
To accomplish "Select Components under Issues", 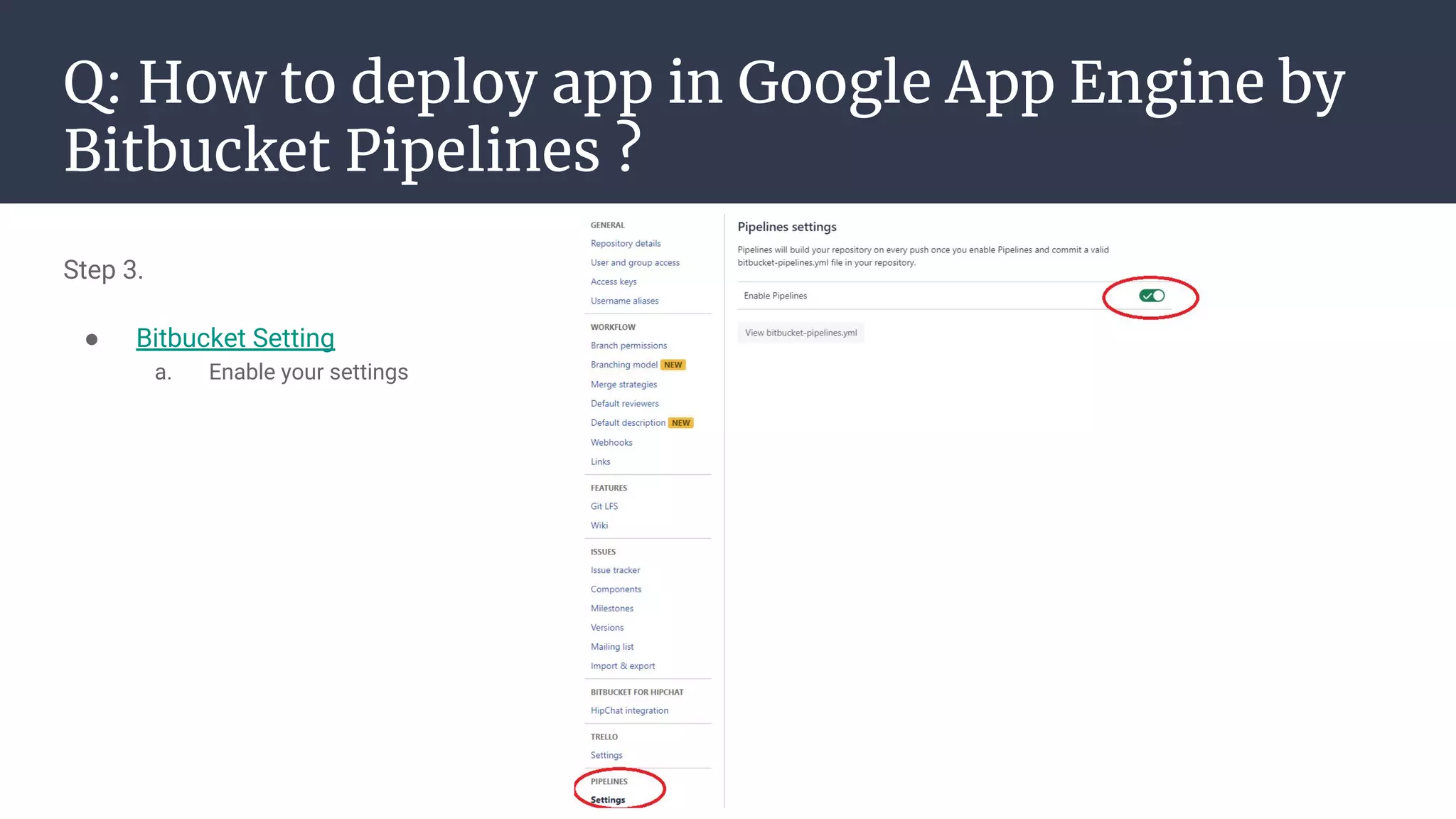I will click(616, 589).
